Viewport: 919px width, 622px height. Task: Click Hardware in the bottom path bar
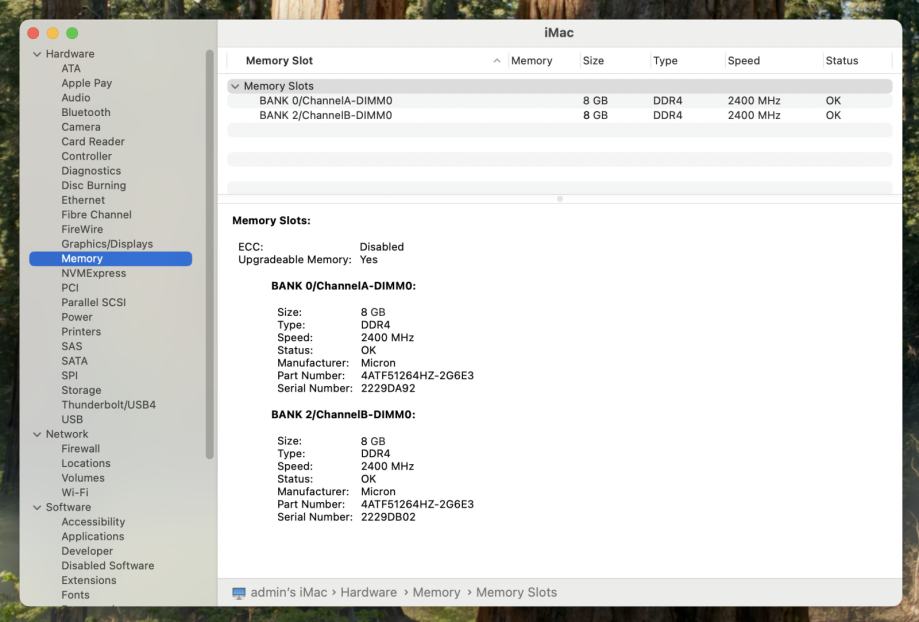pyautogui.click(x=368, y=593)
